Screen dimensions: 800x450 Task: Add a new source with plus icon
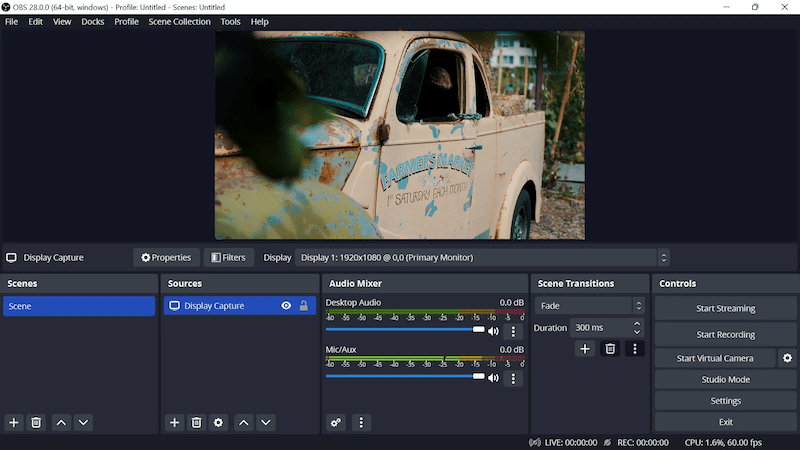tap(174, 423)
